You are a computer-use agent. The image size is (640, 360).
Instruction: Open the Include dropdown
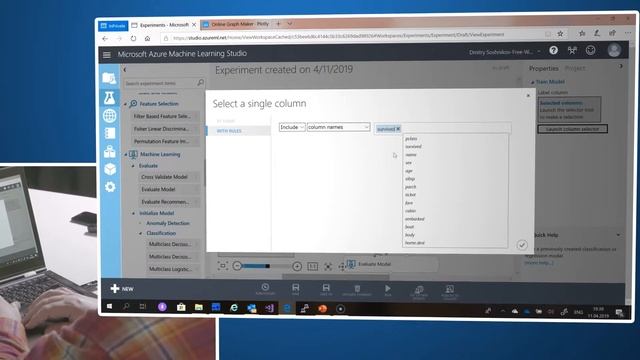click(x=292, y=127)
